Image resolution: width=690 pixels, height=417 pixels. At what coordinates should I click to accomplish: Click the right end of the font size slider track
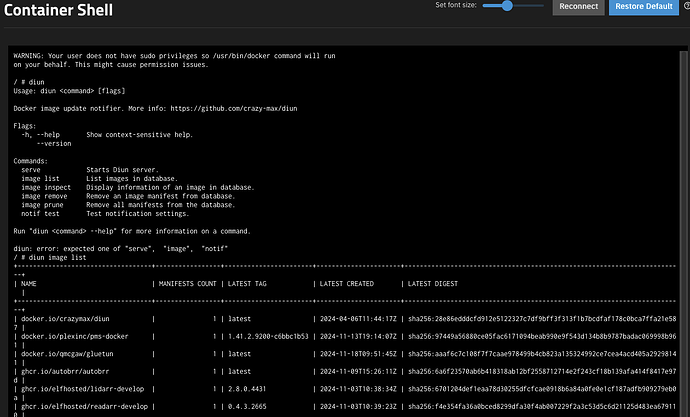pyautogui.click(x=542, y=6)
